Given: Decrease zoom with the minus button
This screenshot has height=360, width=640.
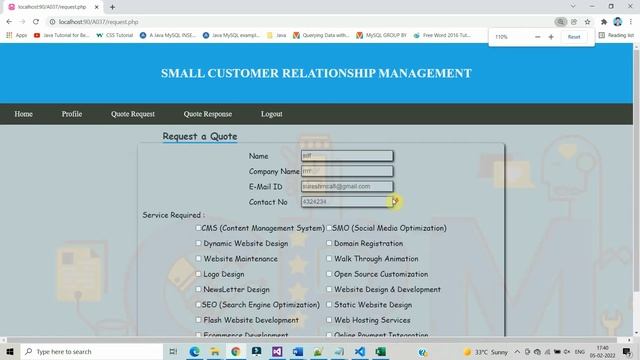Looking at the screenshot, I should (x=538, y=37).
